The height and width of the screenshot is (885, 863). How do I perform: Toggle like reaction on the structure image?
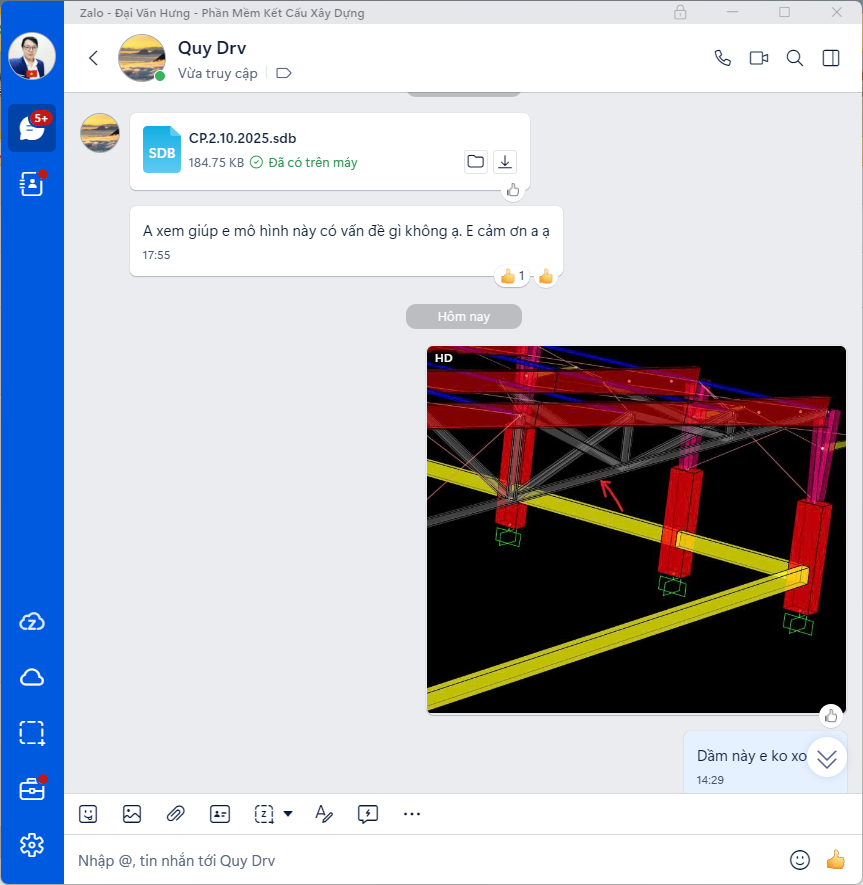click(x=830, y=715)
